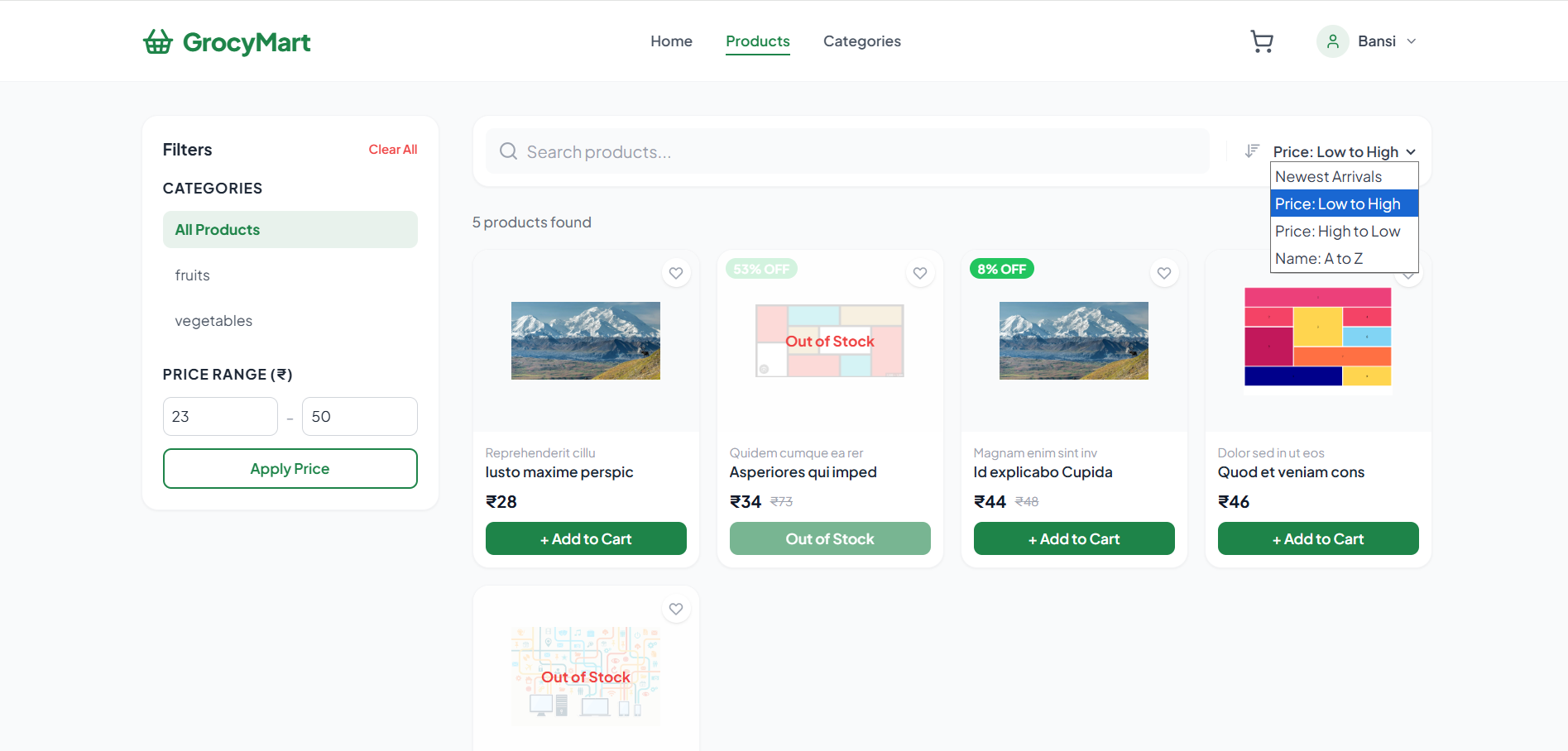This screenshot has height=751, width=1568.
Task: Favorite Iusto maxime perspic with heart icon
Action: (x=676, y=273)
